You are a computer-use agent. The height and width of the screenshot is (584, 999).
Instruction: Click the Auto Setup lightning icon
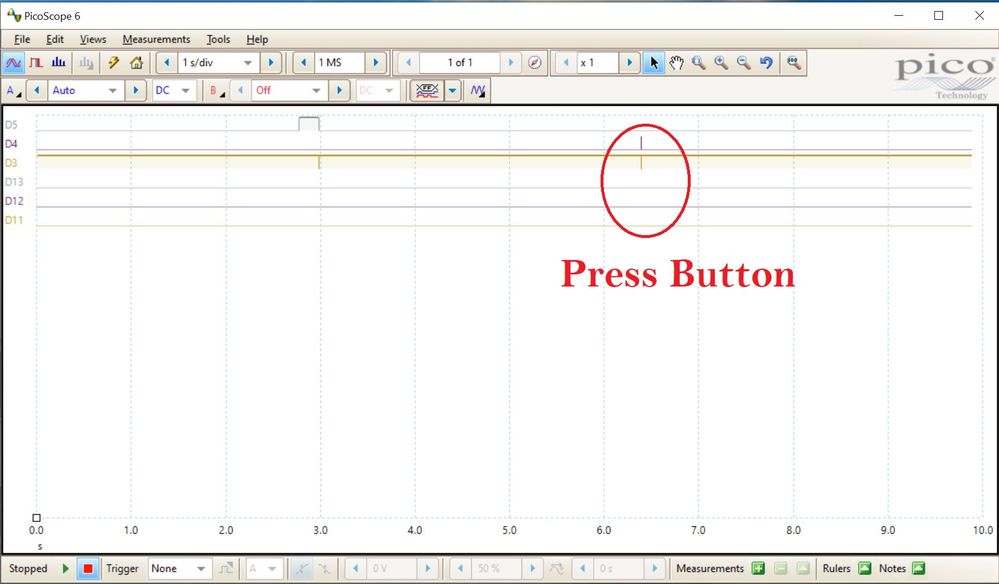click(113, 62)
